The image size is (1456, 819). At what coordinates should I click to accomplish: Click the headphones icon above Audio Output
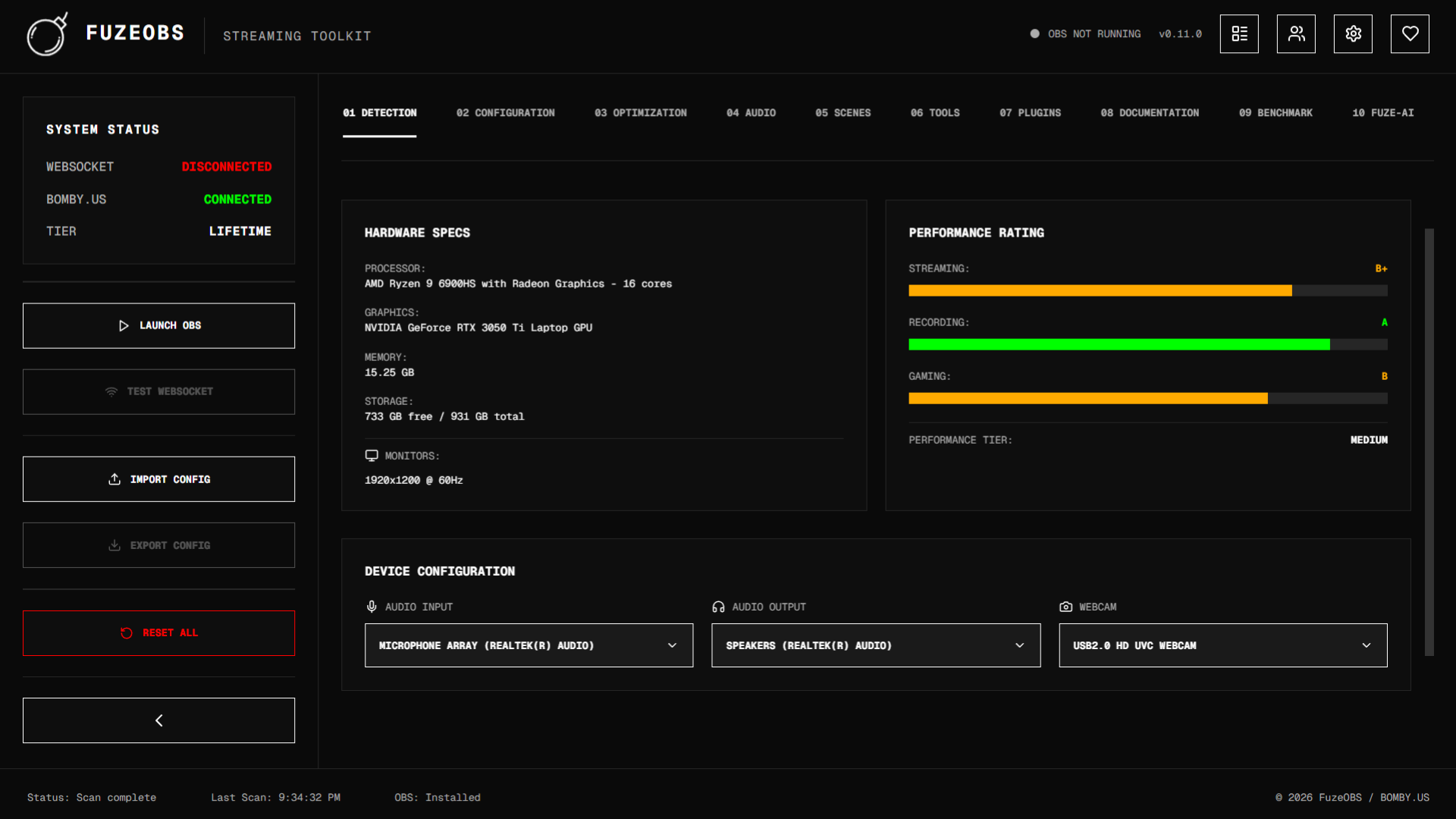coord(717,606)
